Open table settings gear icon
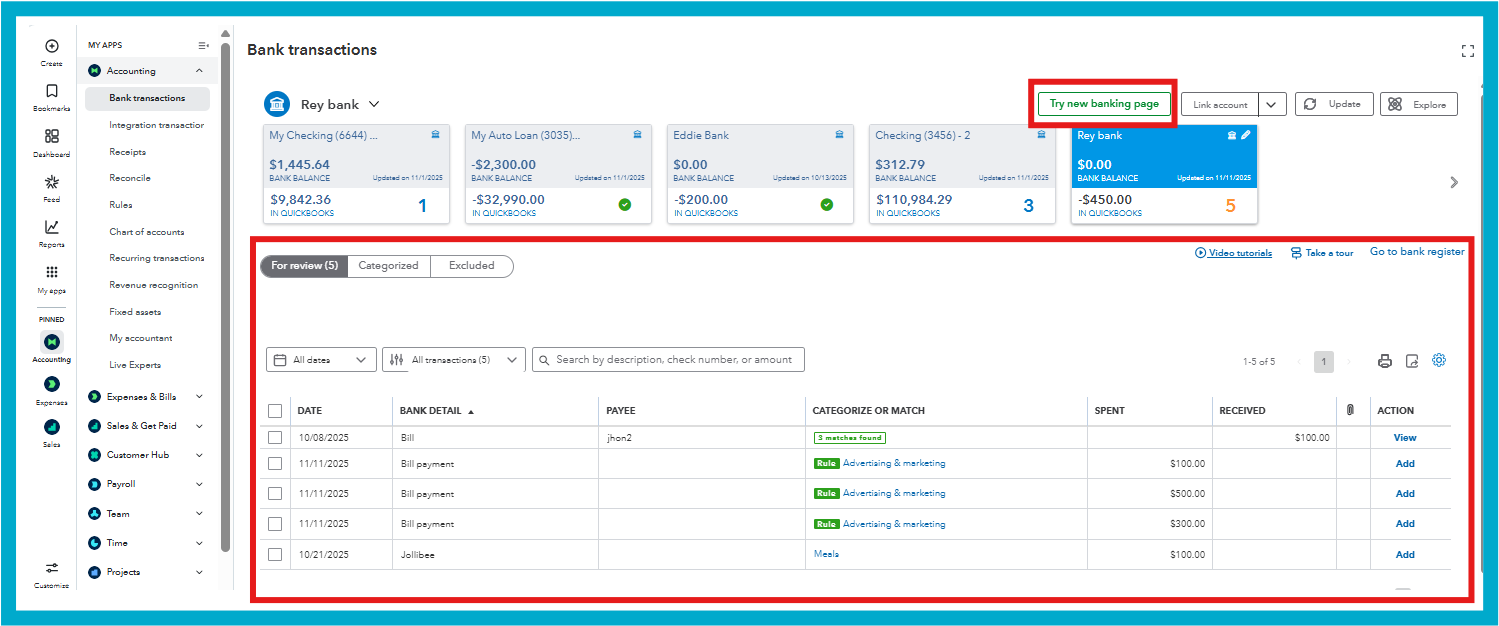Image resolution: width=1499 pixels, height=626 pixels. (x=1439, y=360)
